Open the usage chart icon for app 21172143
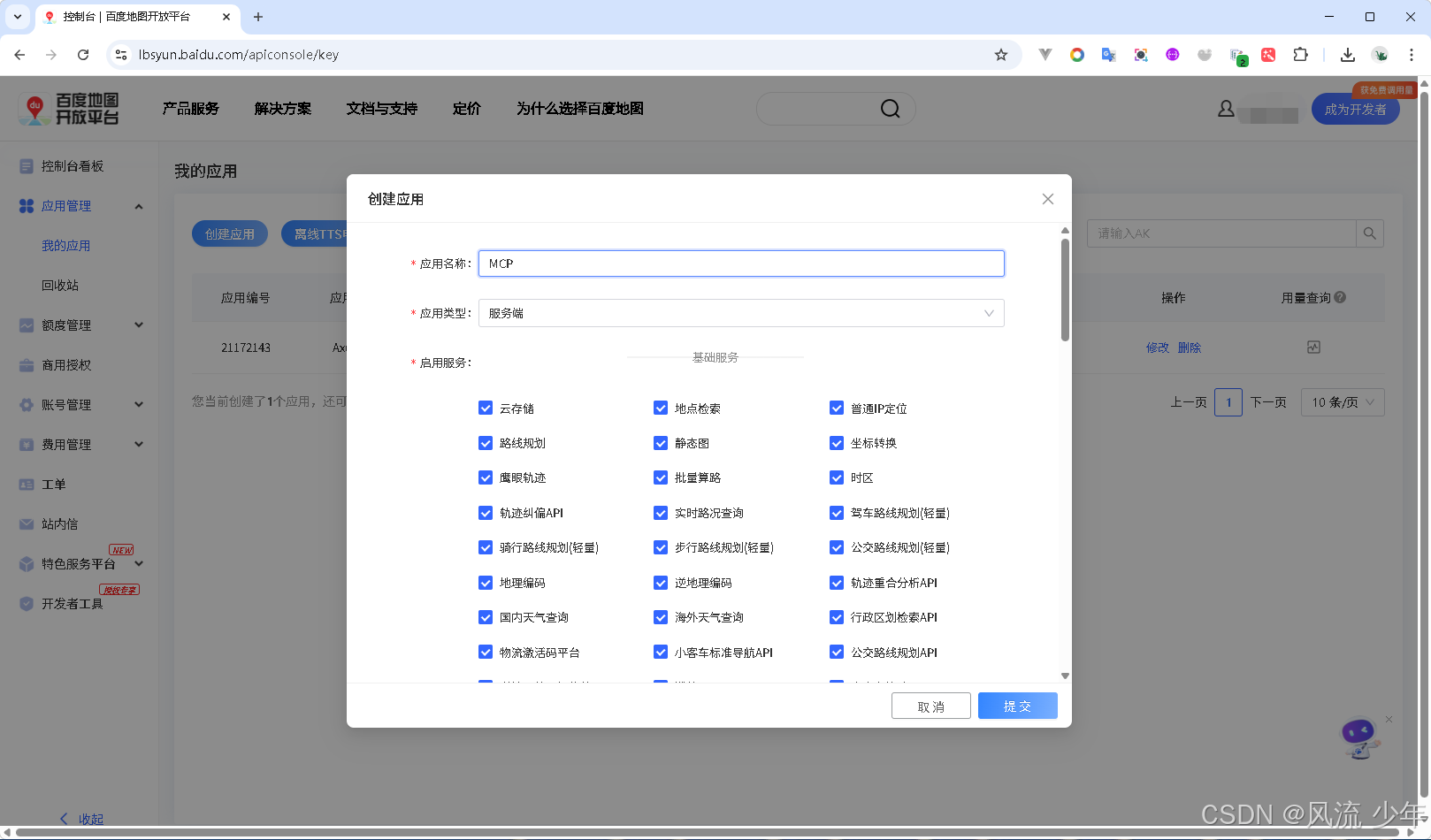The height and width of the screenshot is (840, 1431). [x=1313, y=347]
